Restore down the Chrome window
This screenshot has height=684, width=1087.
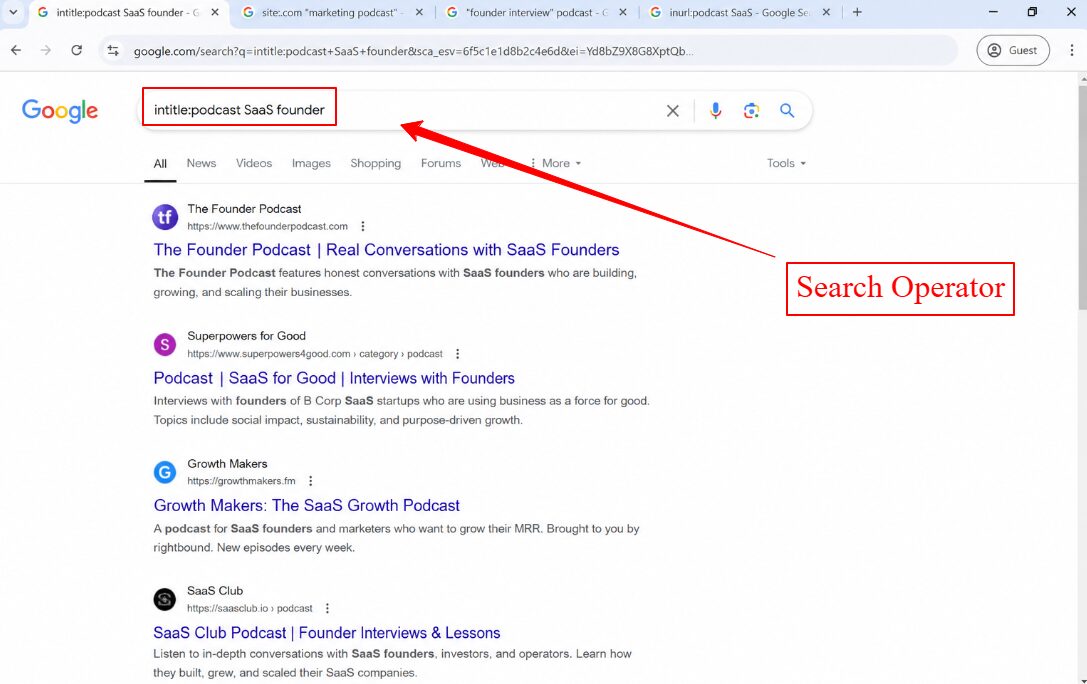click(1032, 12)
